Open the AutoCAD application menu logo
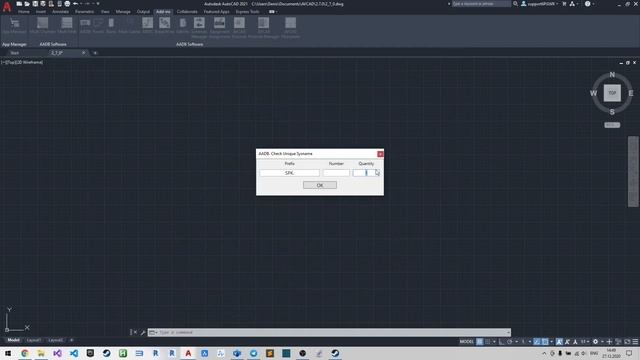Image resolution: width=640 pixels, height=360 pixels. (x=7, y=7)
